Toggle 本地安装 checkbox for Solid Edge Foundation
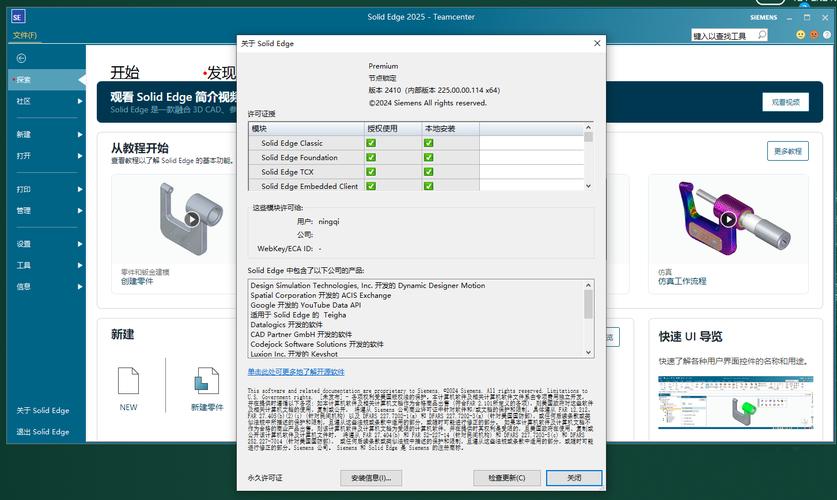 (x=429, y=157)
